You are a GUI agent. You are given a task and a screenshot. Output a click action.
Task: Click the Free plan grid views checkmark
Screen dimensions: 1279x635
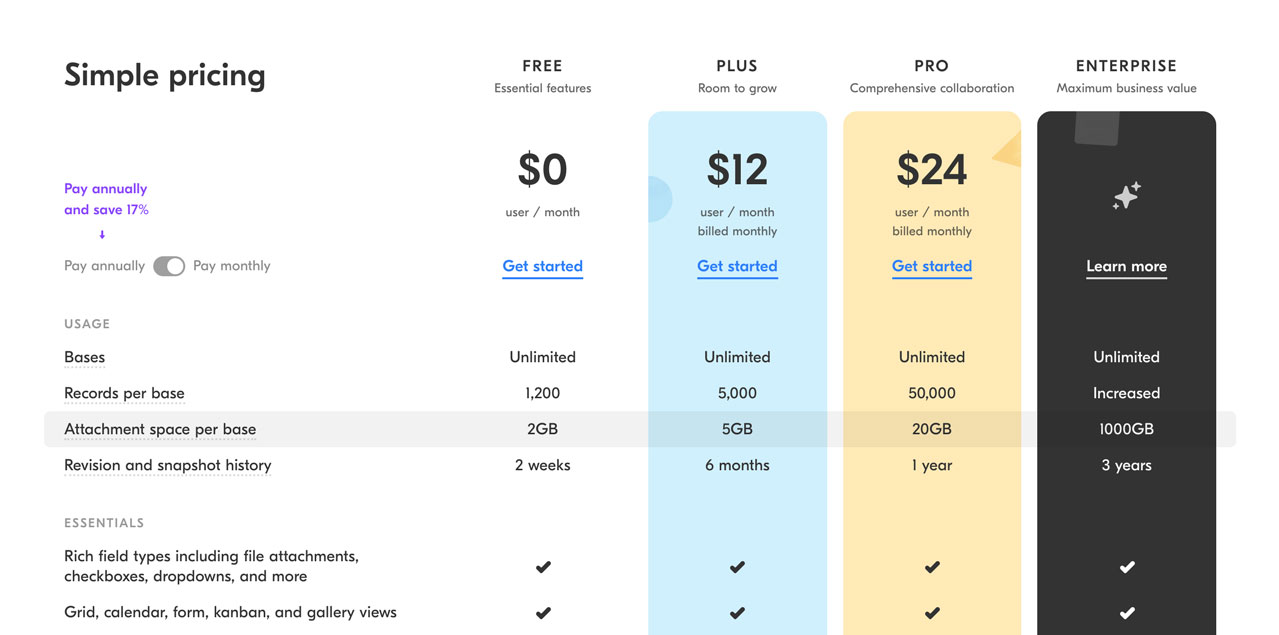point(543,612)
